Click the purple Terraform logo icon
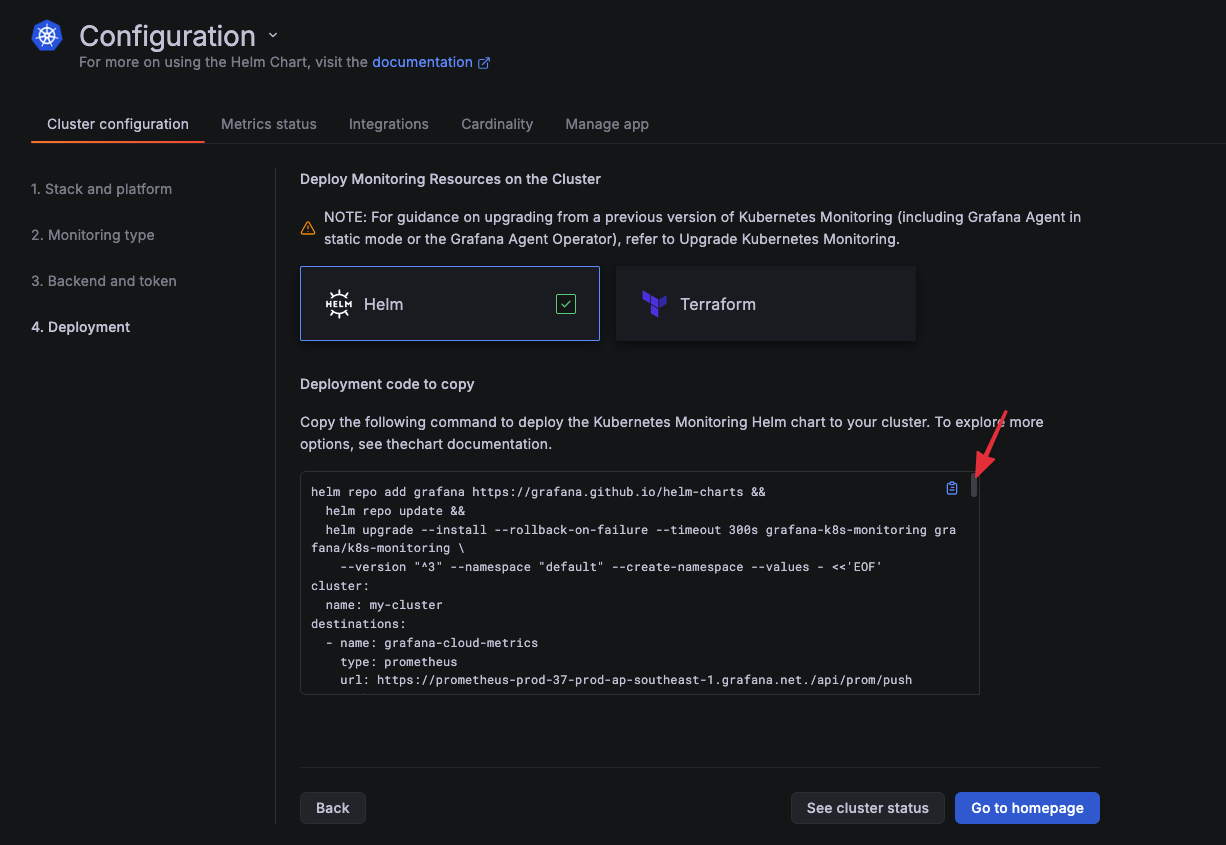The image size is (1226, 845). click(654, 304)
